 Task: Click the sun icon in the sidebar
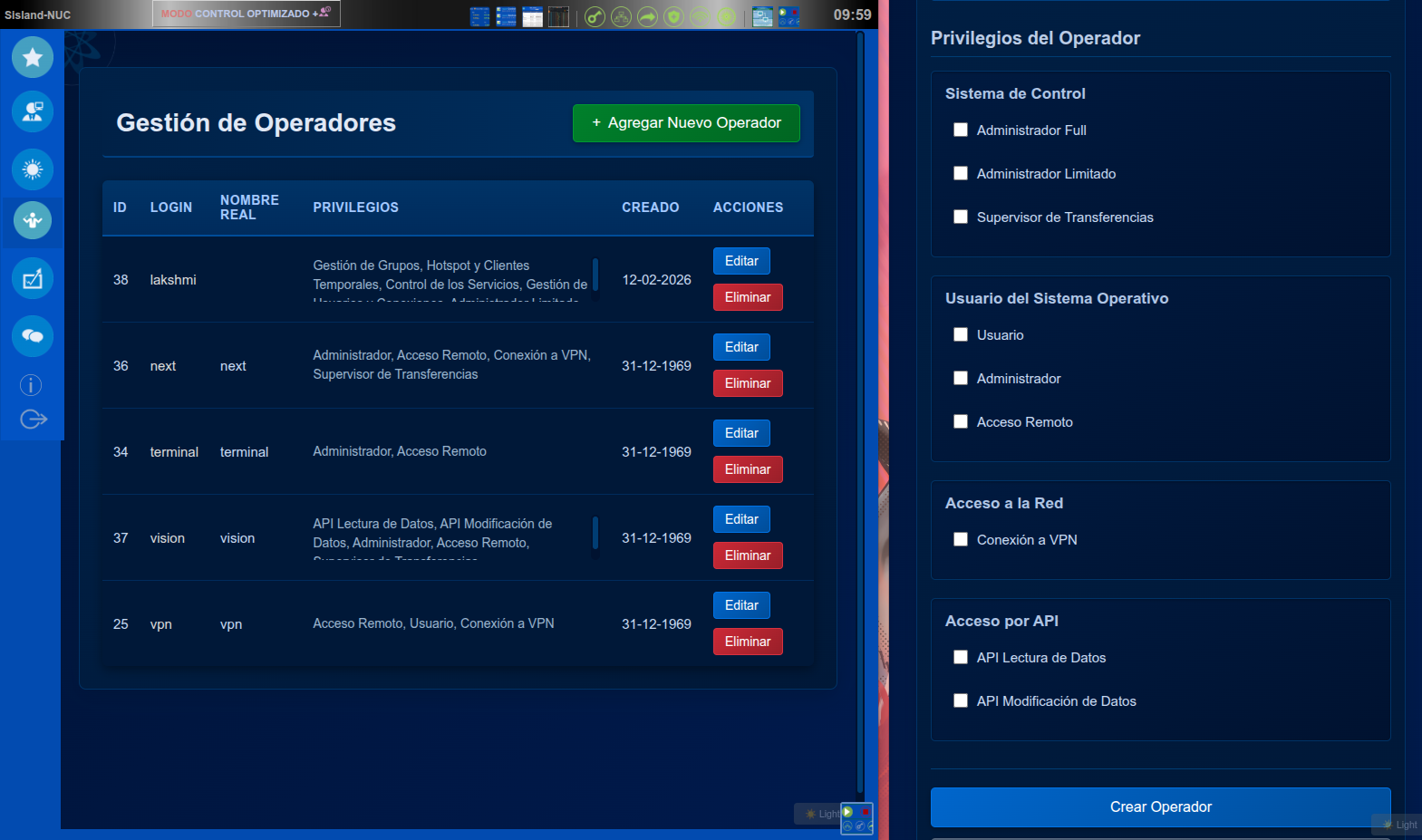click(33, 169)
